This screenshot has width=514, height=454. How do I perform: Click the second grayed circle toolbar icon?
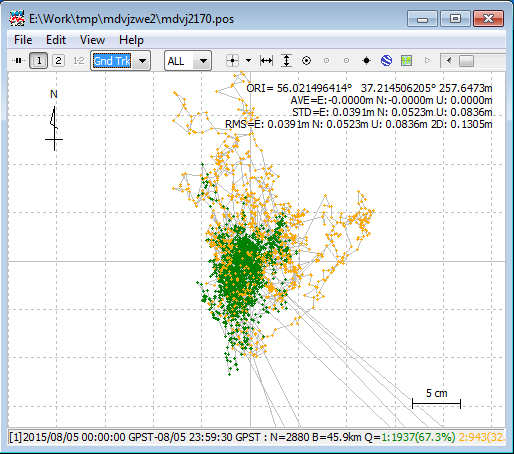[x=347, y=61]
